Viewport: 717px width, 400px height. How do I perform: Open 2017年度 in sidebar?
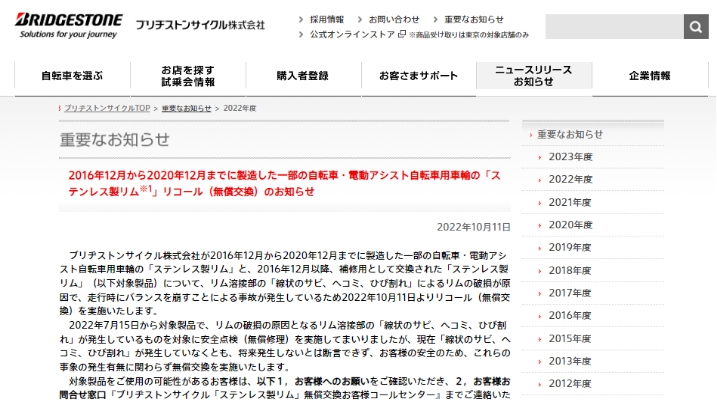[570, 293]
